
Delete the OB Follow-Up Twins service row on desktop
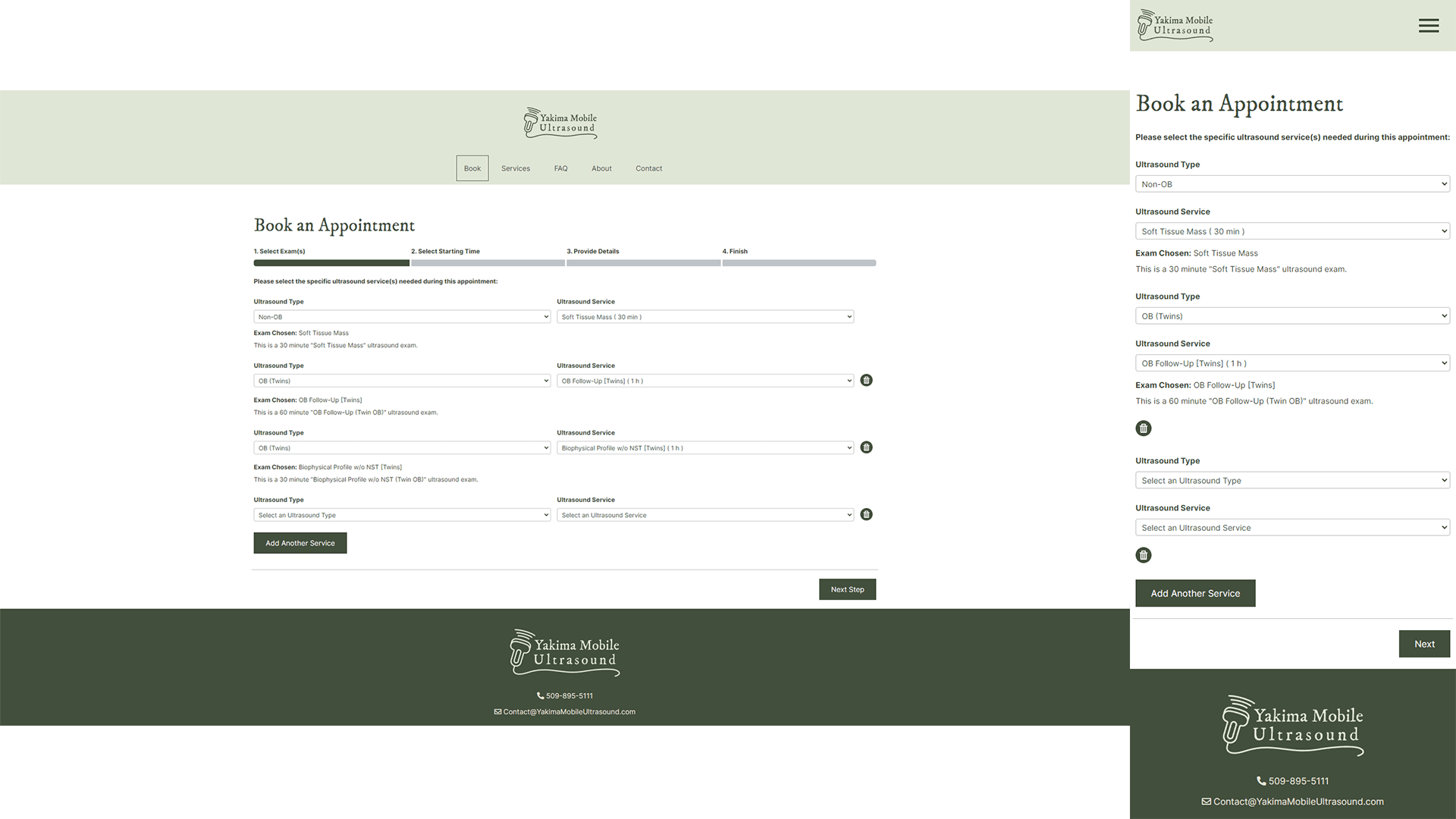[x=866, y=381]
